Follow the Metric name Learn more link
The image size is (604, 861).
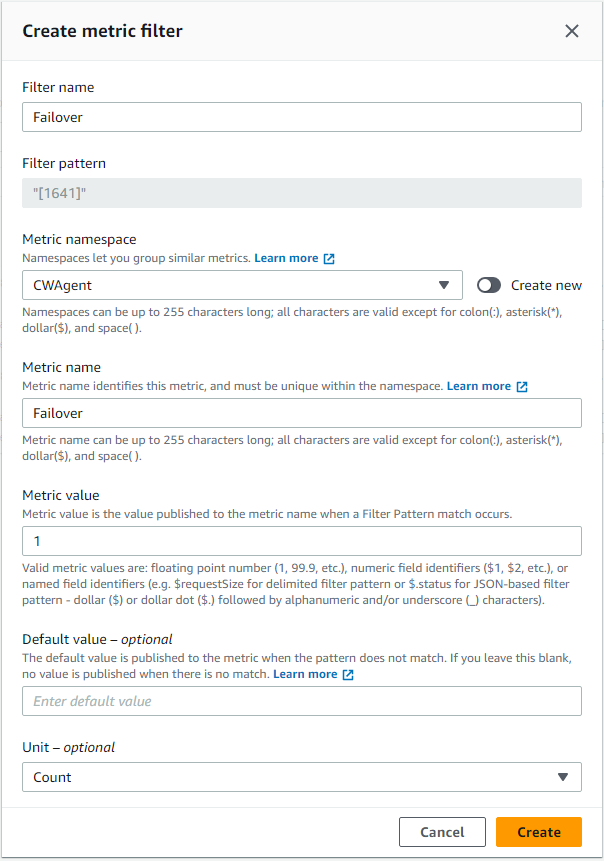click(480, 386)
